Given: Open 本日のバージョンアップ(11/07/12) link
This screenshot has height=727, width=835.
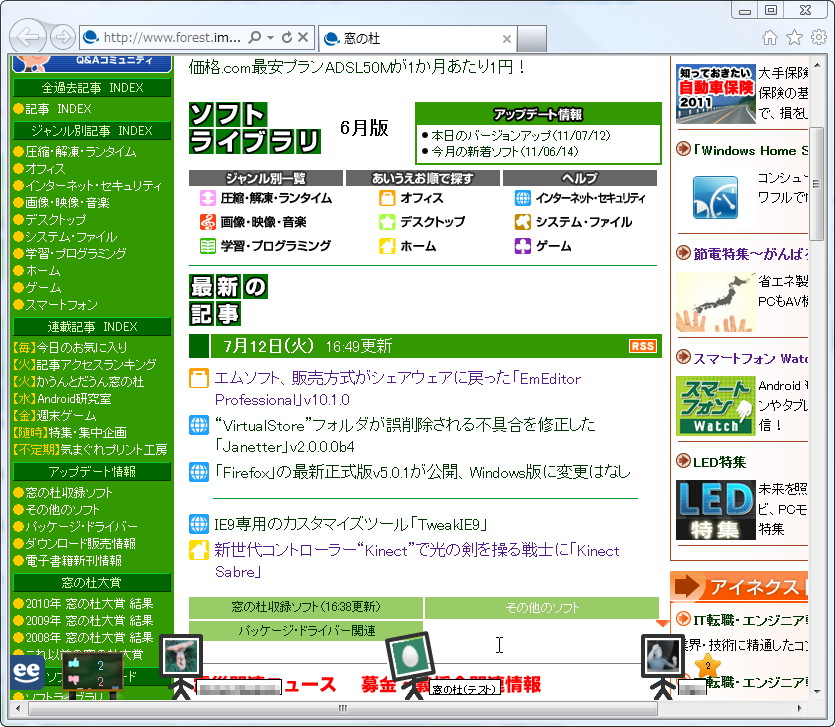Looking at the screenshot, I should click(x=521, y=135).
